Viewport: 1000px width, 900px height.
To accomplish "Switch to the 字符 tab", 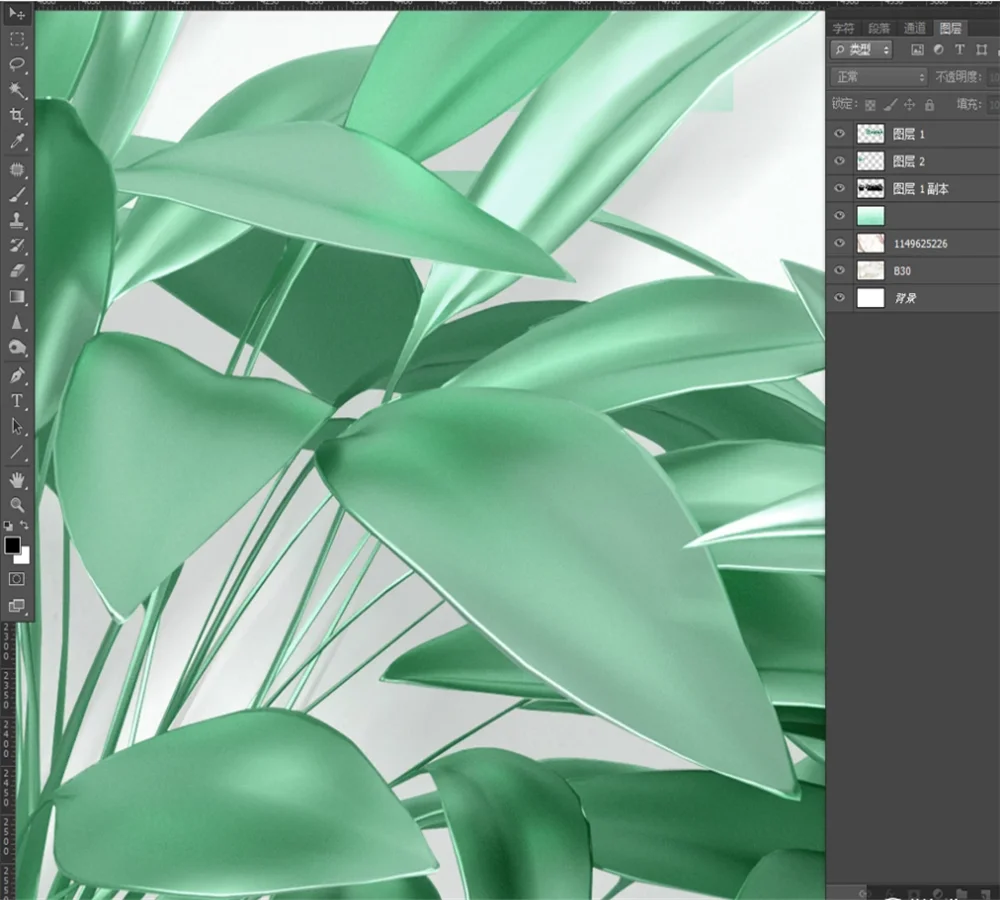I will point(843,28).
